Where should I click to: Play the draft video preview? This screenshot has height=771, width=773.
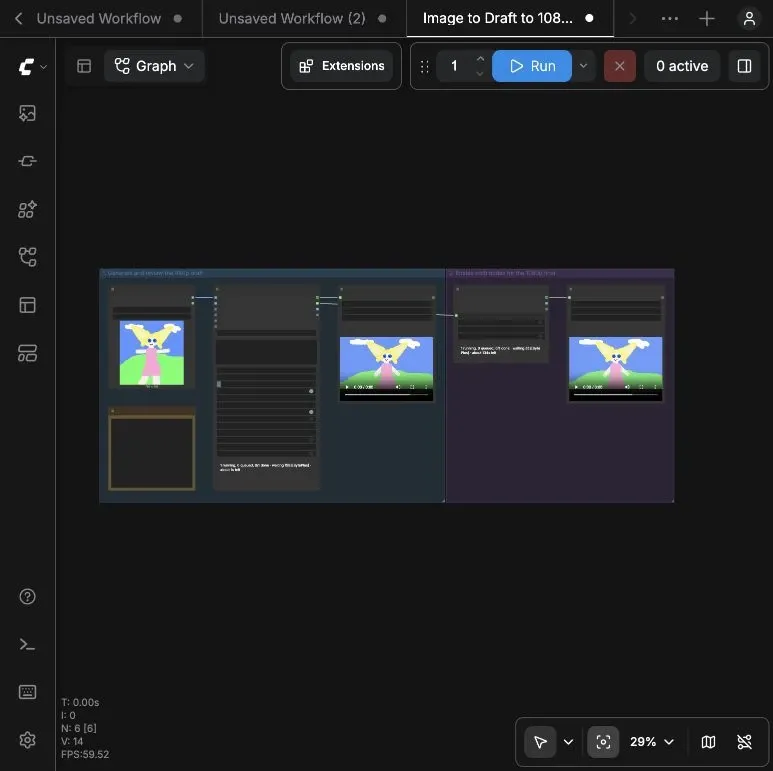347,387
